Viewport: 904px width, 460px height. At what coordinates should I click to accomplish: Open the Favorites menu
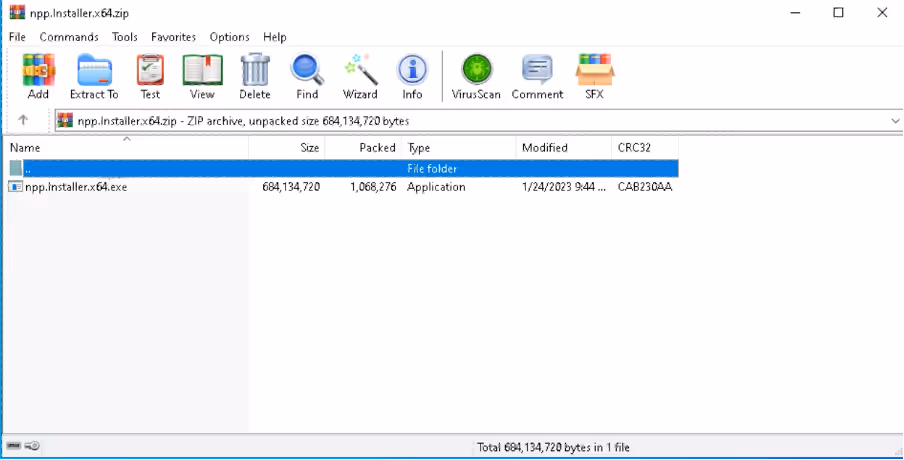(174, 37)
